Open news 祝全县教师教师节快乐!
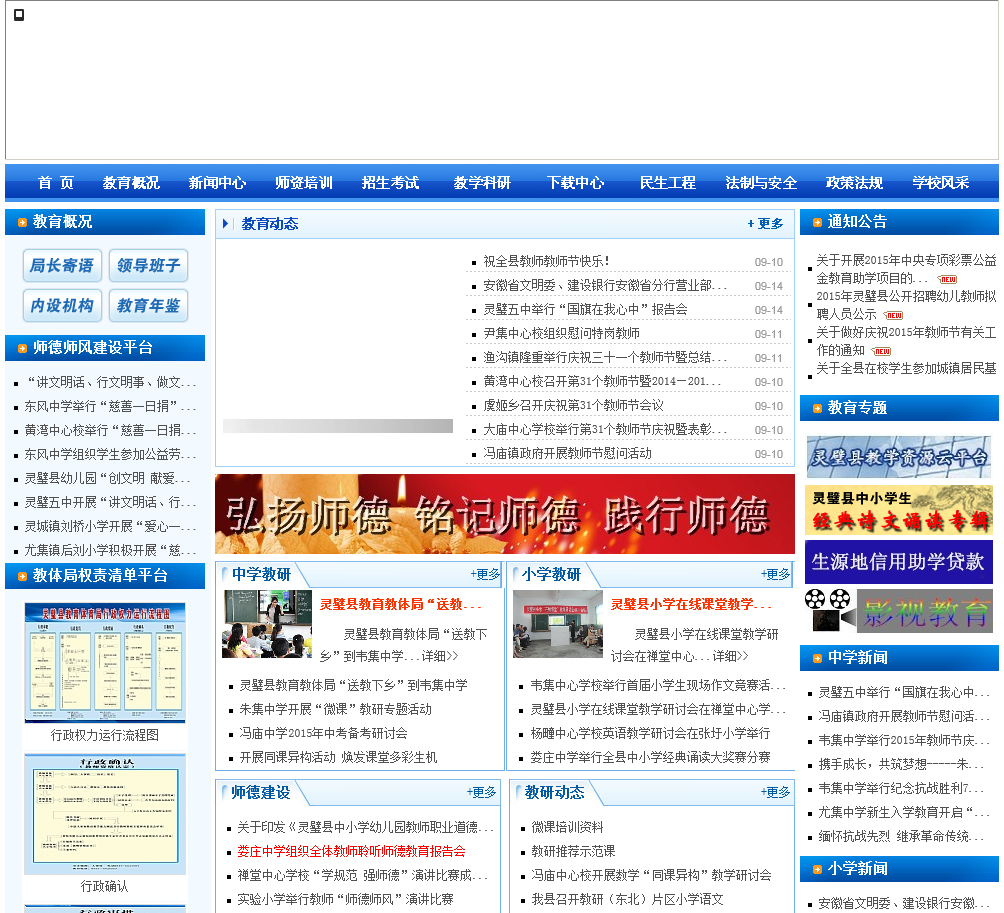The height and width of the screenshot is (913, 1004). tap(546, 261)
